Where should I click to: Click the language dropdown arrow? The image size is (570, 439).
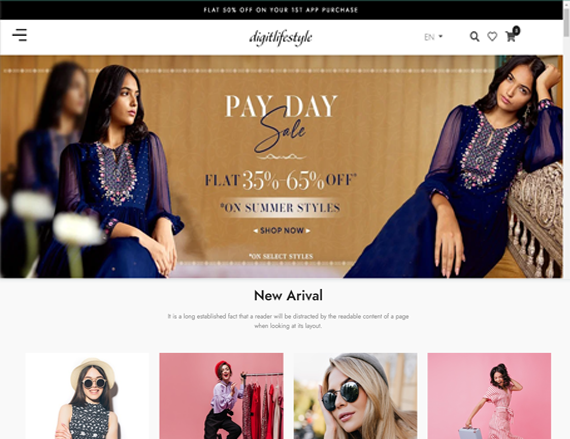click(441, 36)
